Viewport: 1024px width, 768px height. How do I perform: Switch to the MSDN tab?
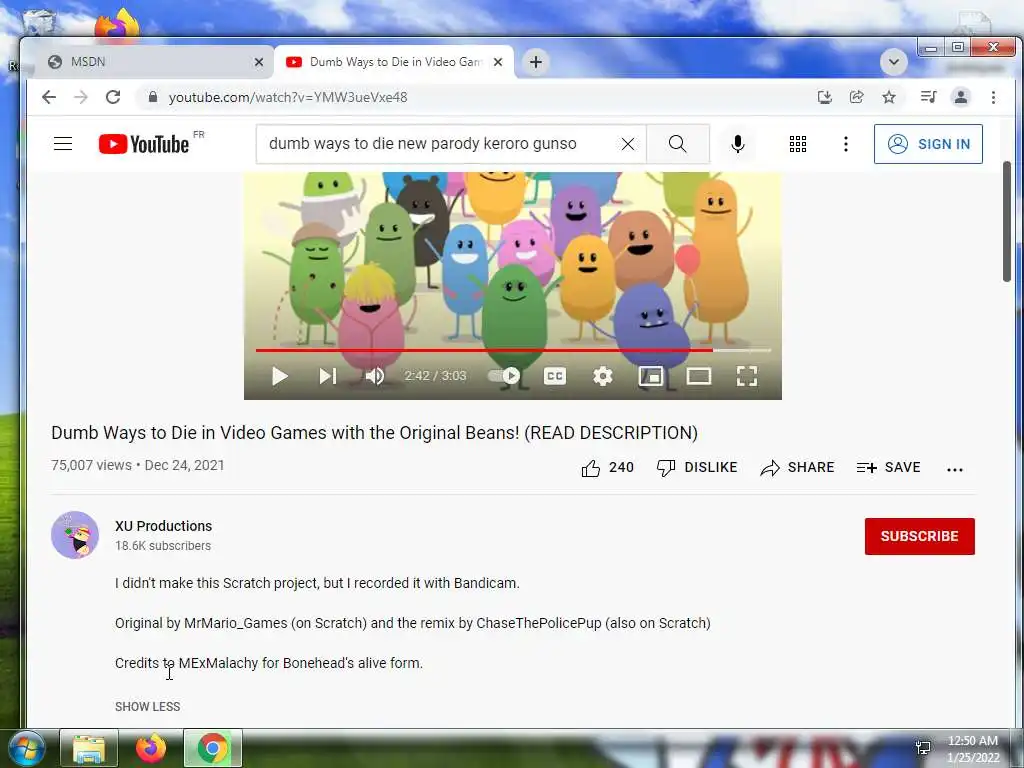click(x=152, y=62)
